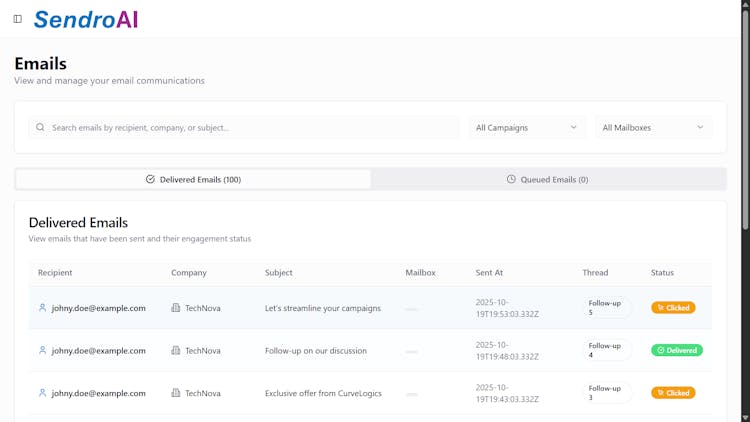Click the first row Clicked status badge
Viewport: 750px width, 422px height.
[x=673, y=308]
